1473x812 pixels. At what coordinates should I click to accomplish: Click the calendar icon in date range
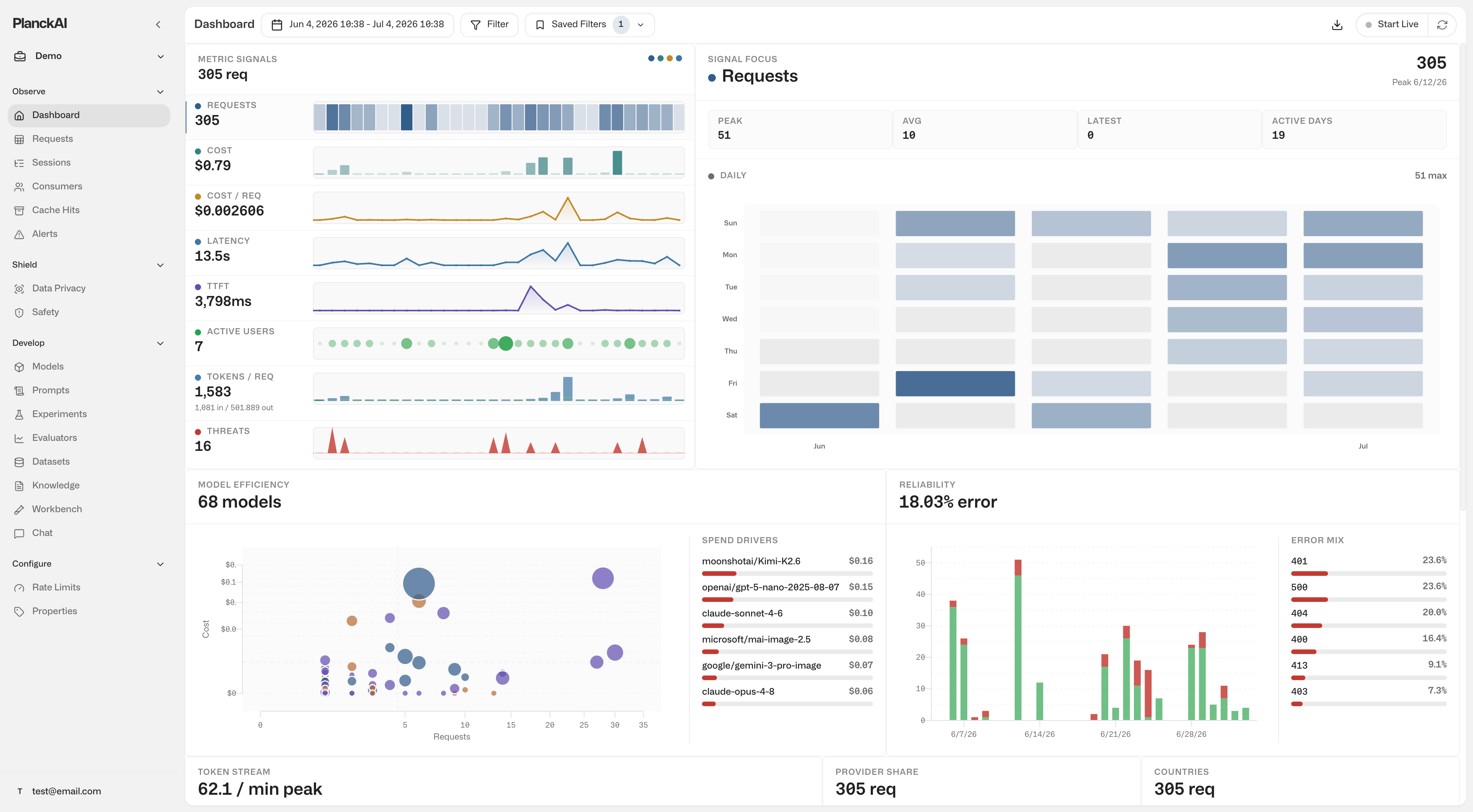pyautogui.click(x=277, y=25)
